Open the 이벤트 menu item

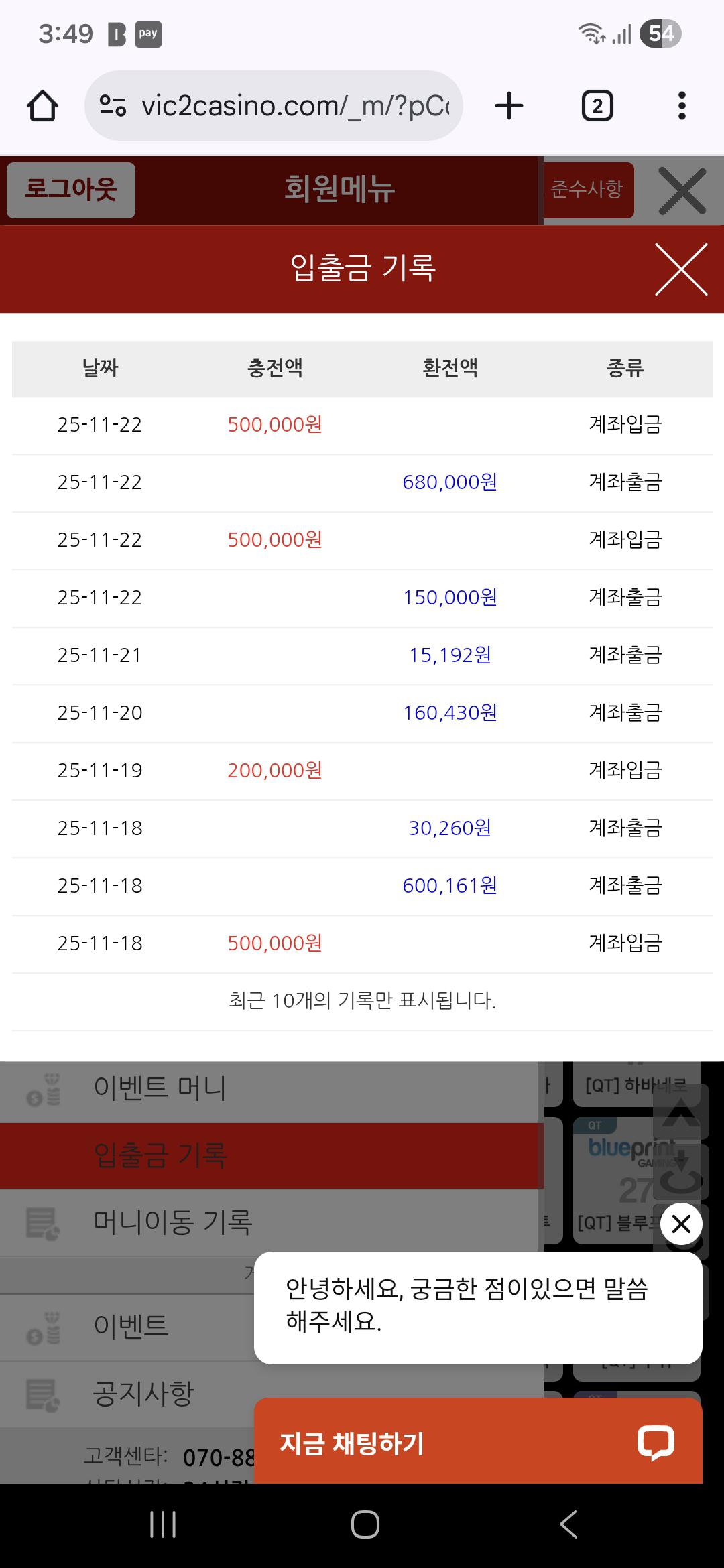(131, 1325)
